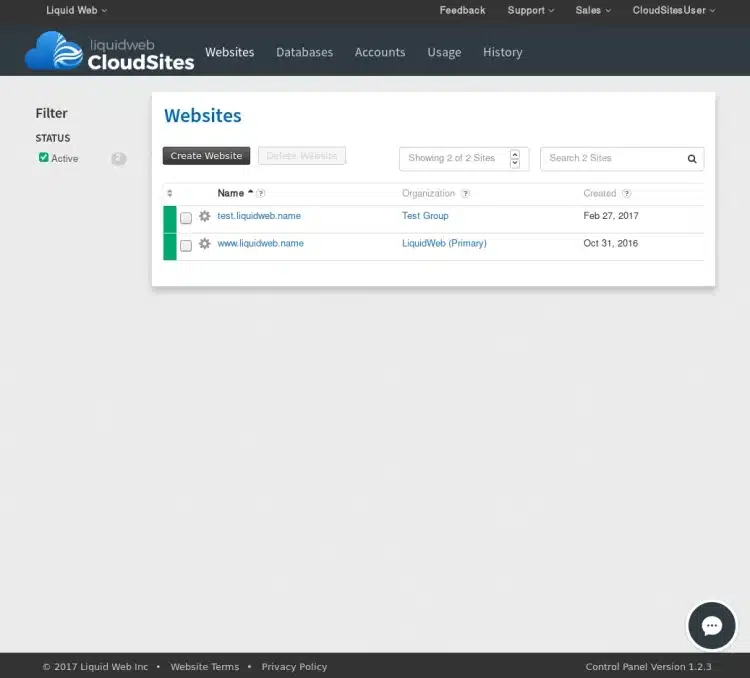This screenshot has height=678, width=750.
Task: Open the Usage tab
Action: 444,52
